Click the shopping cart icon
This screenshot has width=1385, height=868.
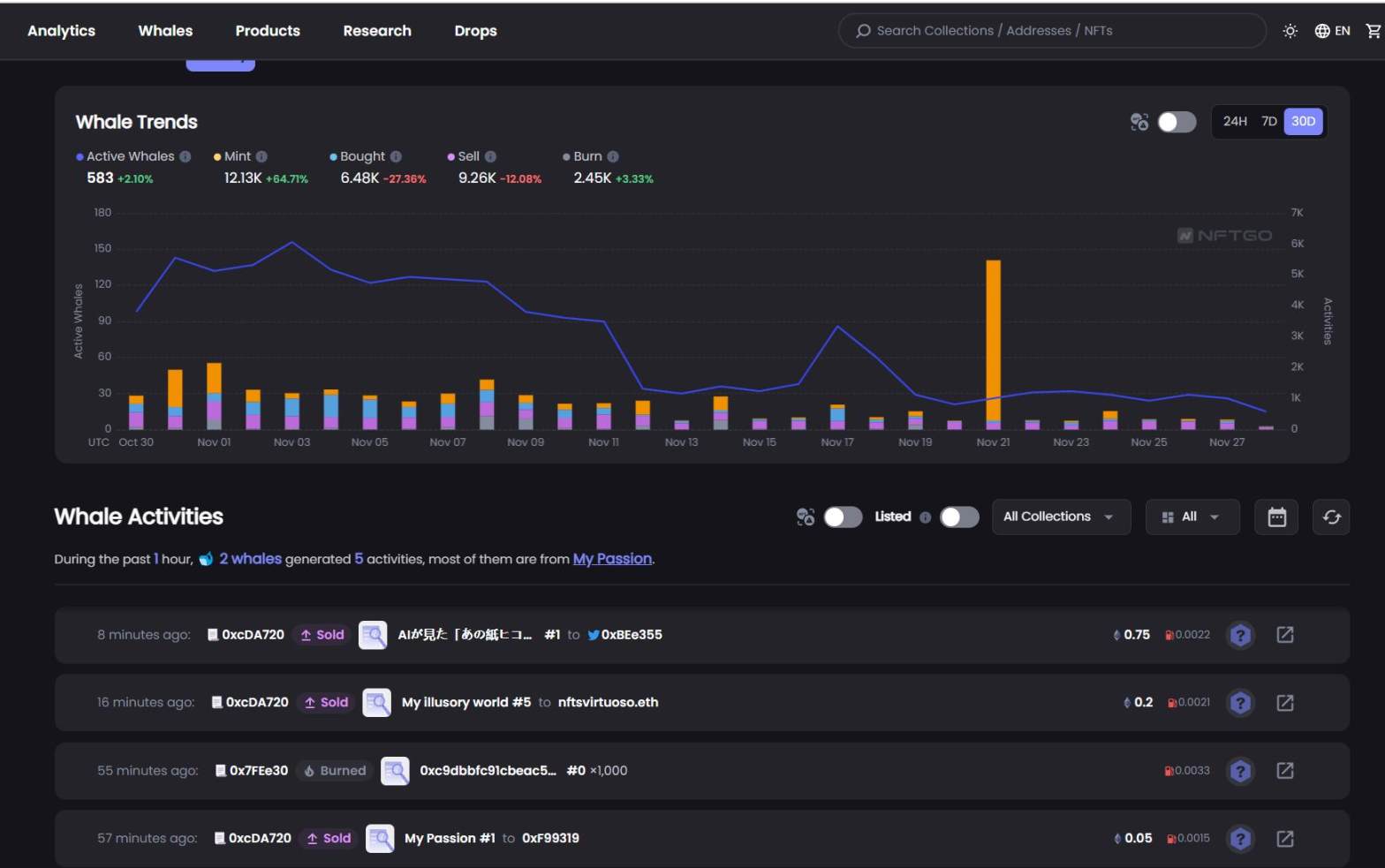click(1373, 31)
